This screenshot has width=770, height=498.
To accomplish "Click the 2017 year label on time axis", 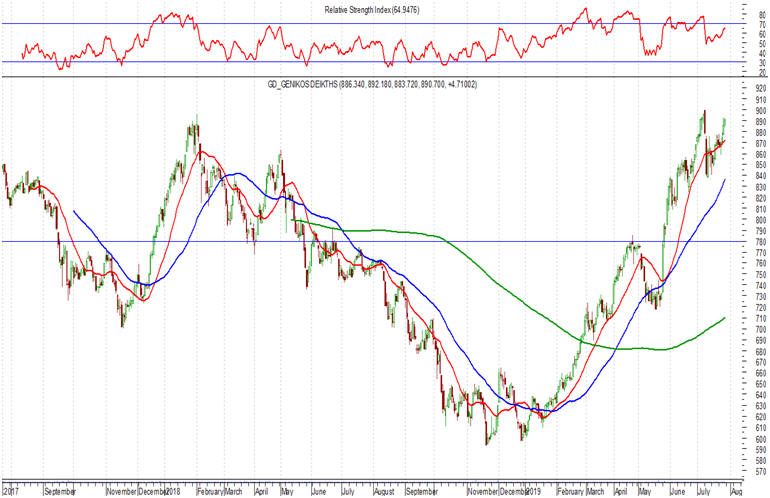I will 9,491.
